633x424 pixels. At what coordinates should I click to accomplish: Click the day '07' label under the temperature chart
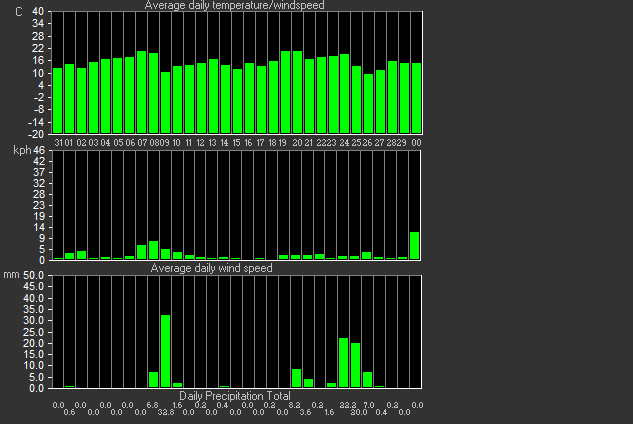tap(142, 143)
